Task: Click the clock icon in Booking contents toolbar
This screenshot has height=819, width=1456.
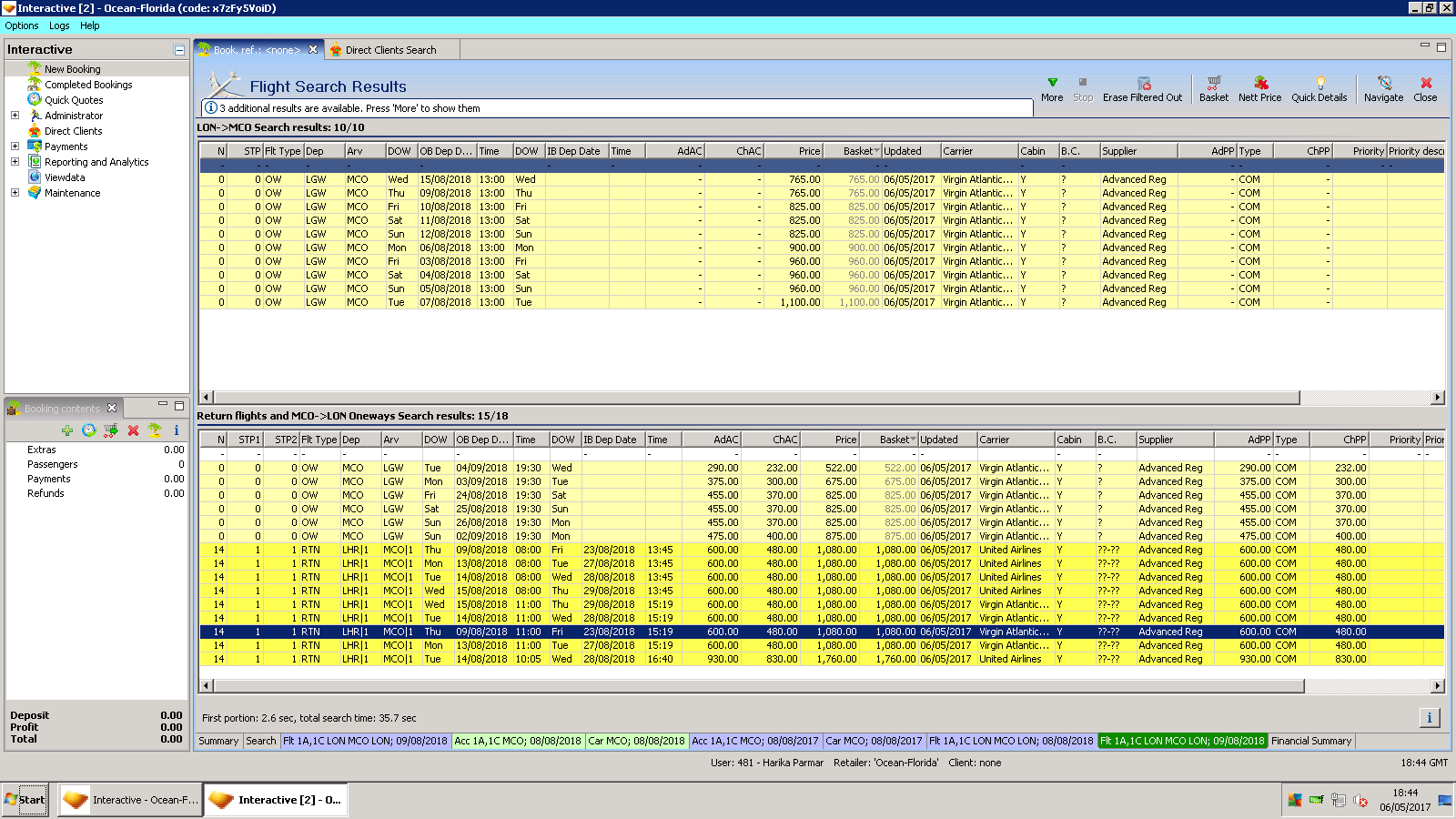Action: [88, 430]
